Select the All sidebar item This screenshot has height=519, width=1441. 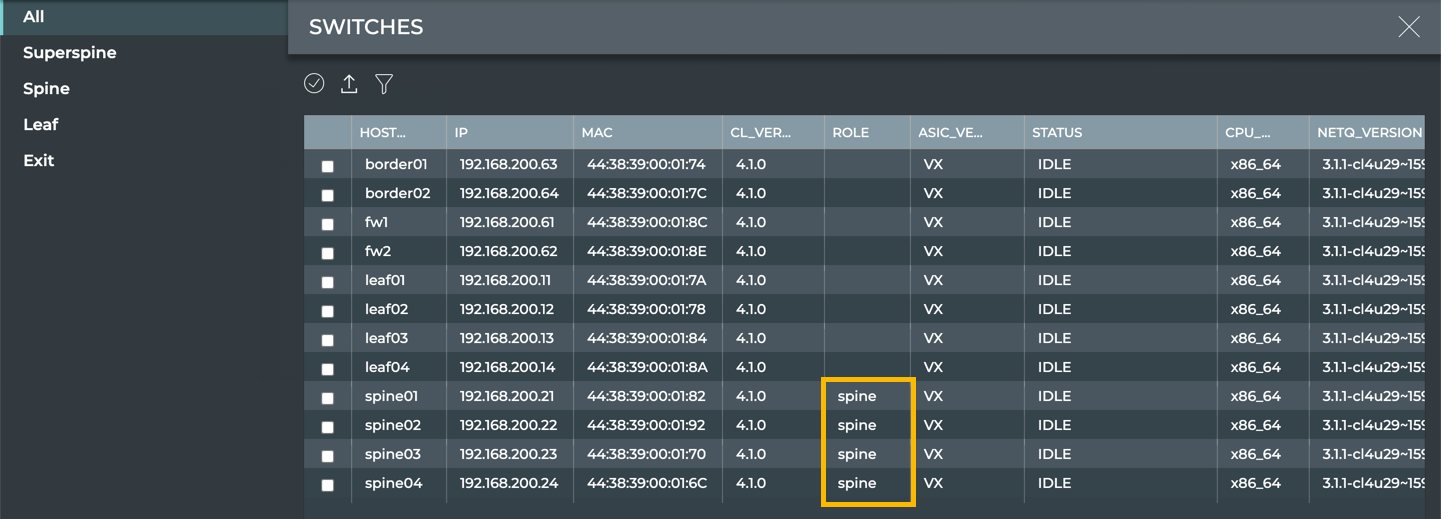pos(34,17)
